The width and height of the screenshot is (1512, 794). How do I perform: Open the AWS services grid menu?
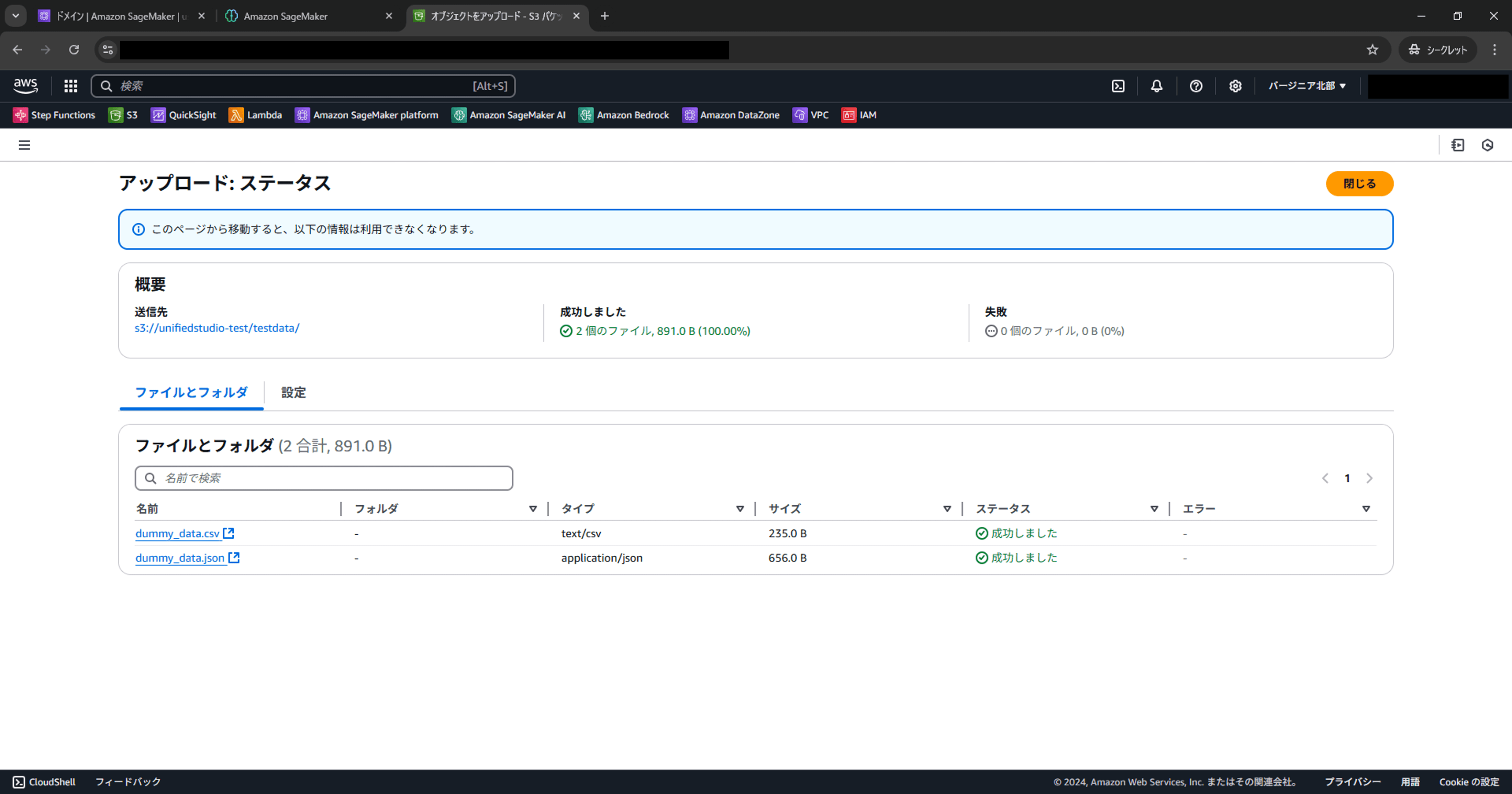(x=70, y=86)
